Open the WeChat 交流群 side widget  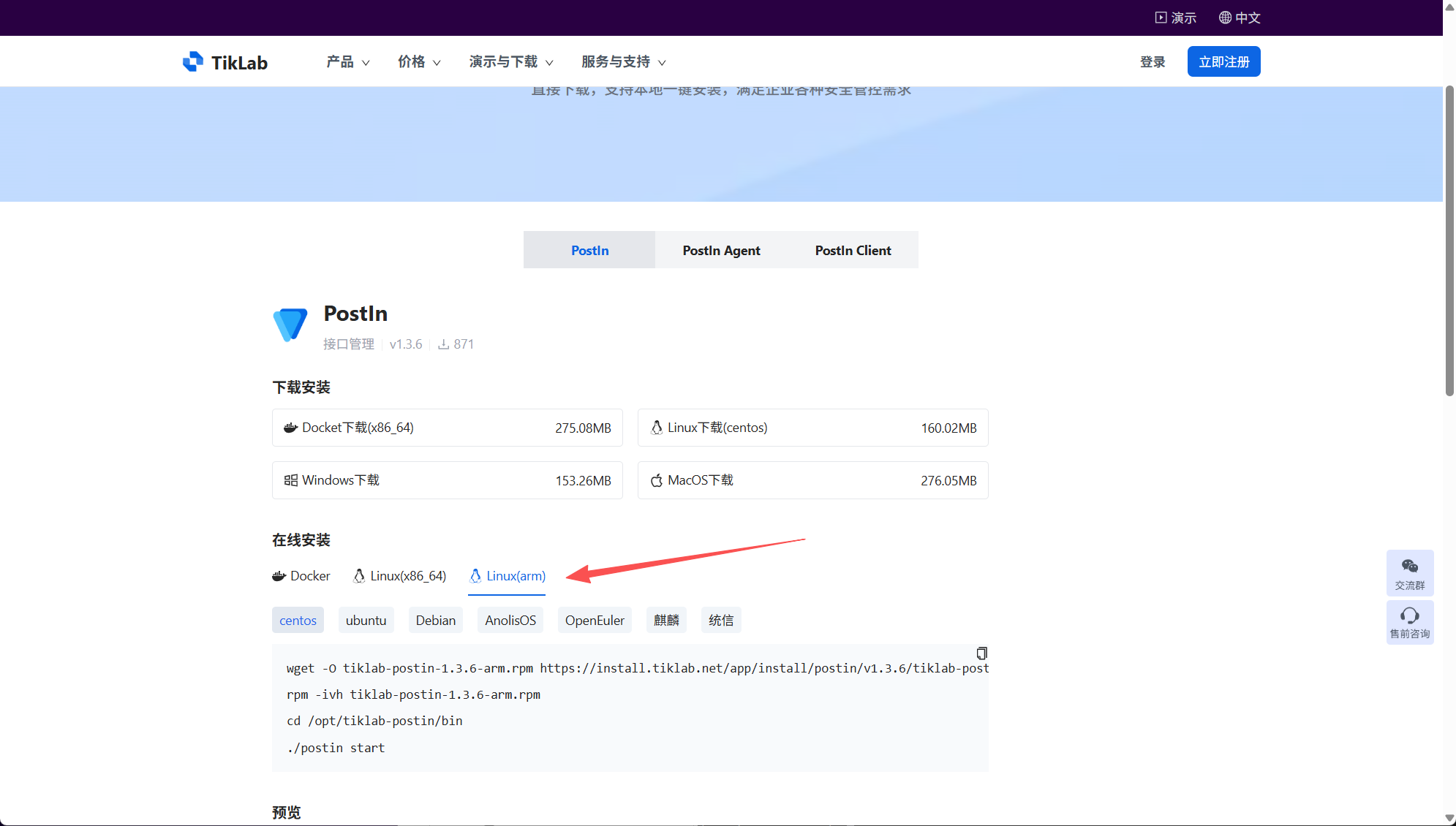point(1409,572)
